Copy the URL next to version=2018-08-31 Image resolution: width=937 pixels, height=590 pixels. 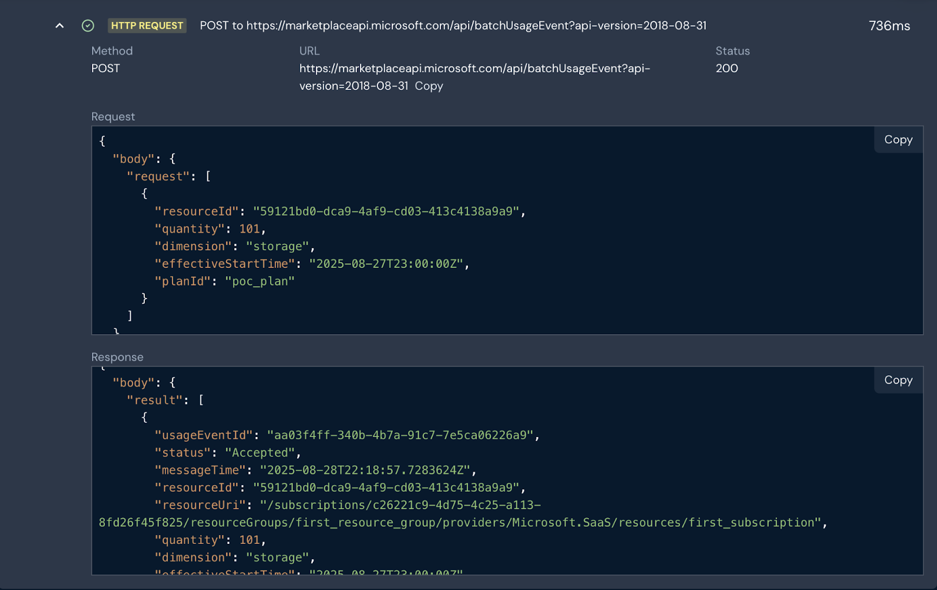pyautogui.click(x=429, y=86)
